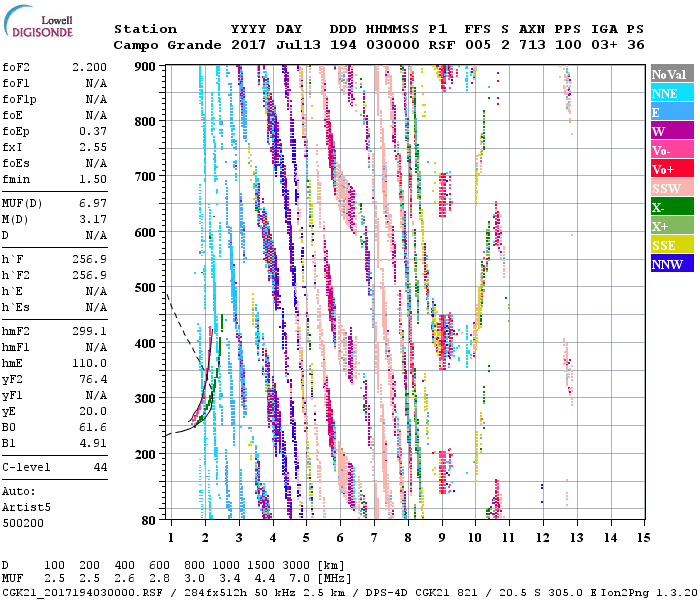Click the MUF(D) value 6.97
The image size is (700, 600).
[93, 204]
